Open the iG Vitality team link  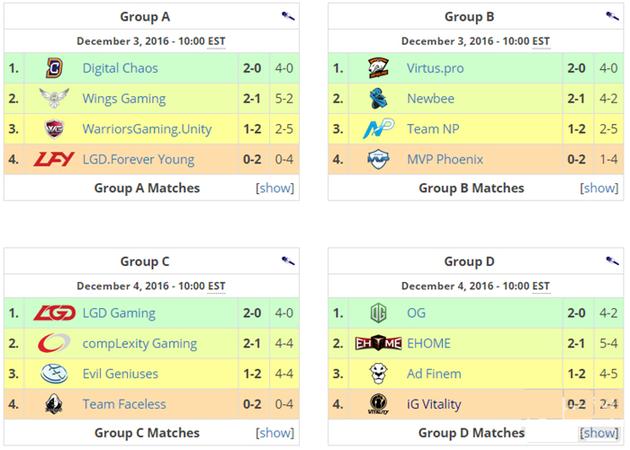[x=439, y=403]
